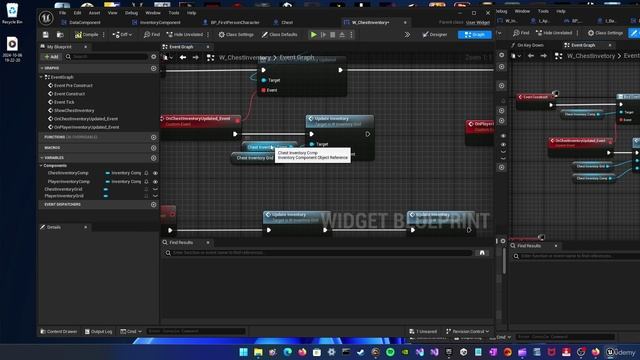Navigate forward in the front Event Graph

[196, 58]
